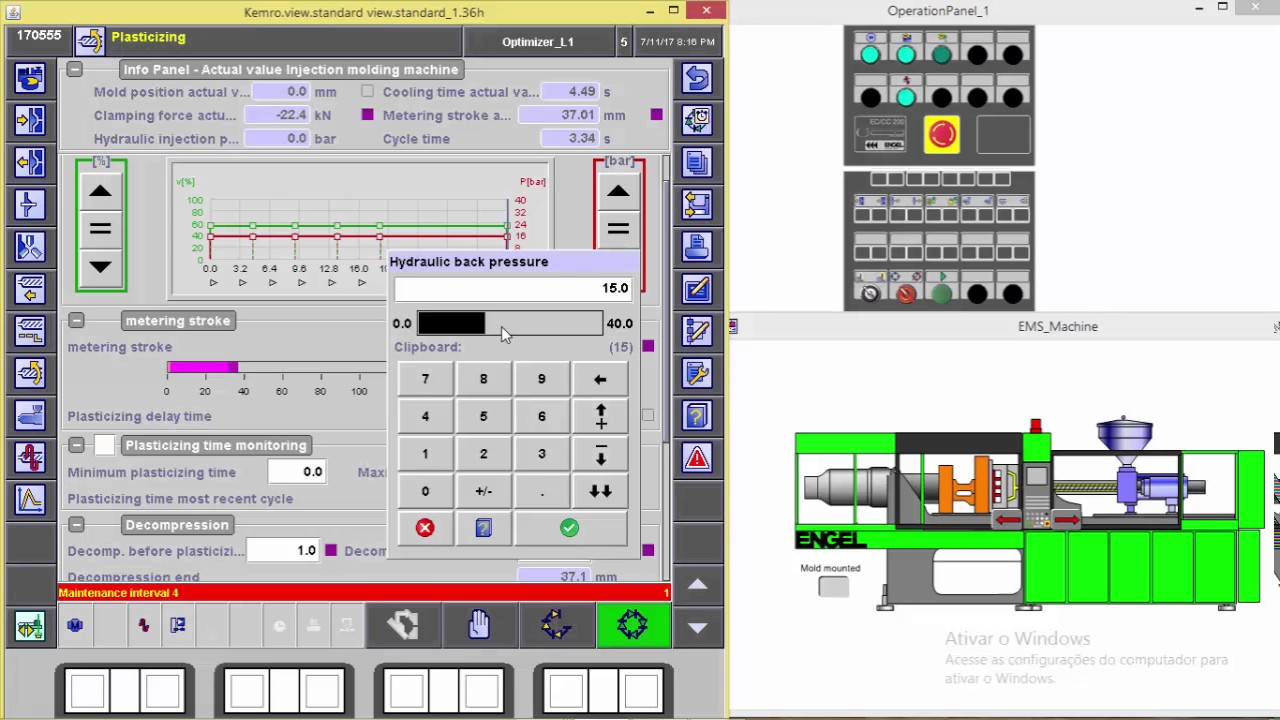This screenshot has width=1280, height=720.
Task: Click the semi-automatic mode icon with yellow arrows
Action: (555, 625)
